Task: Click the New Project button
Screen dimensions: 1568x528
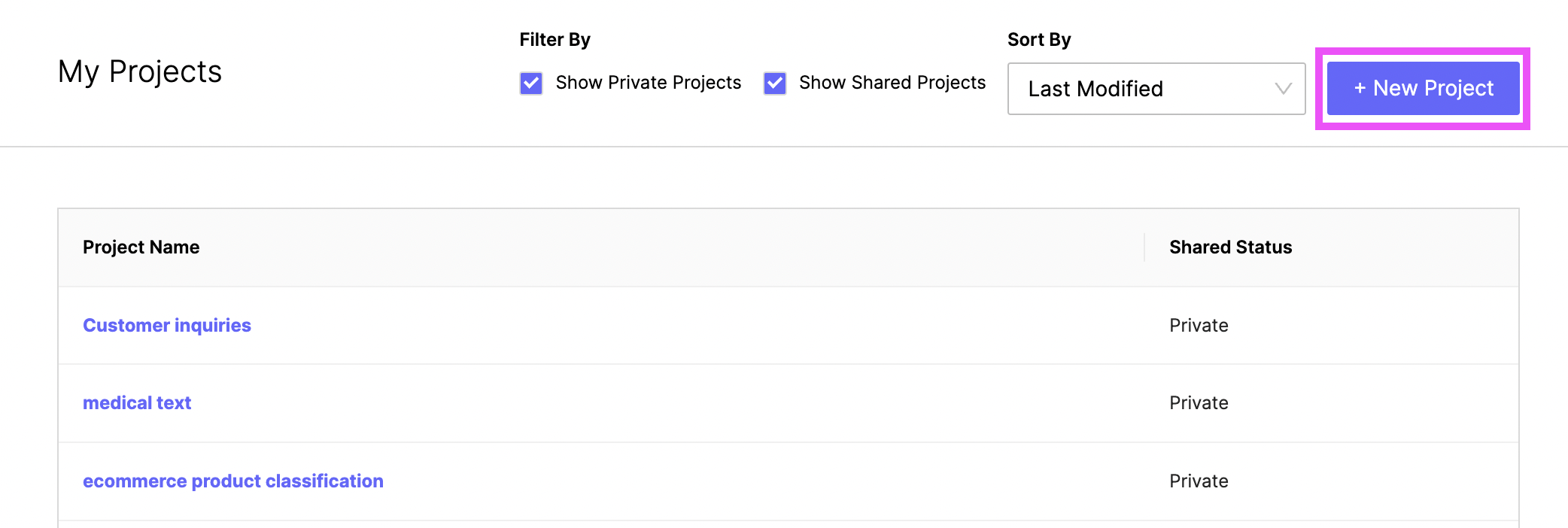Action: [1423, 89]
